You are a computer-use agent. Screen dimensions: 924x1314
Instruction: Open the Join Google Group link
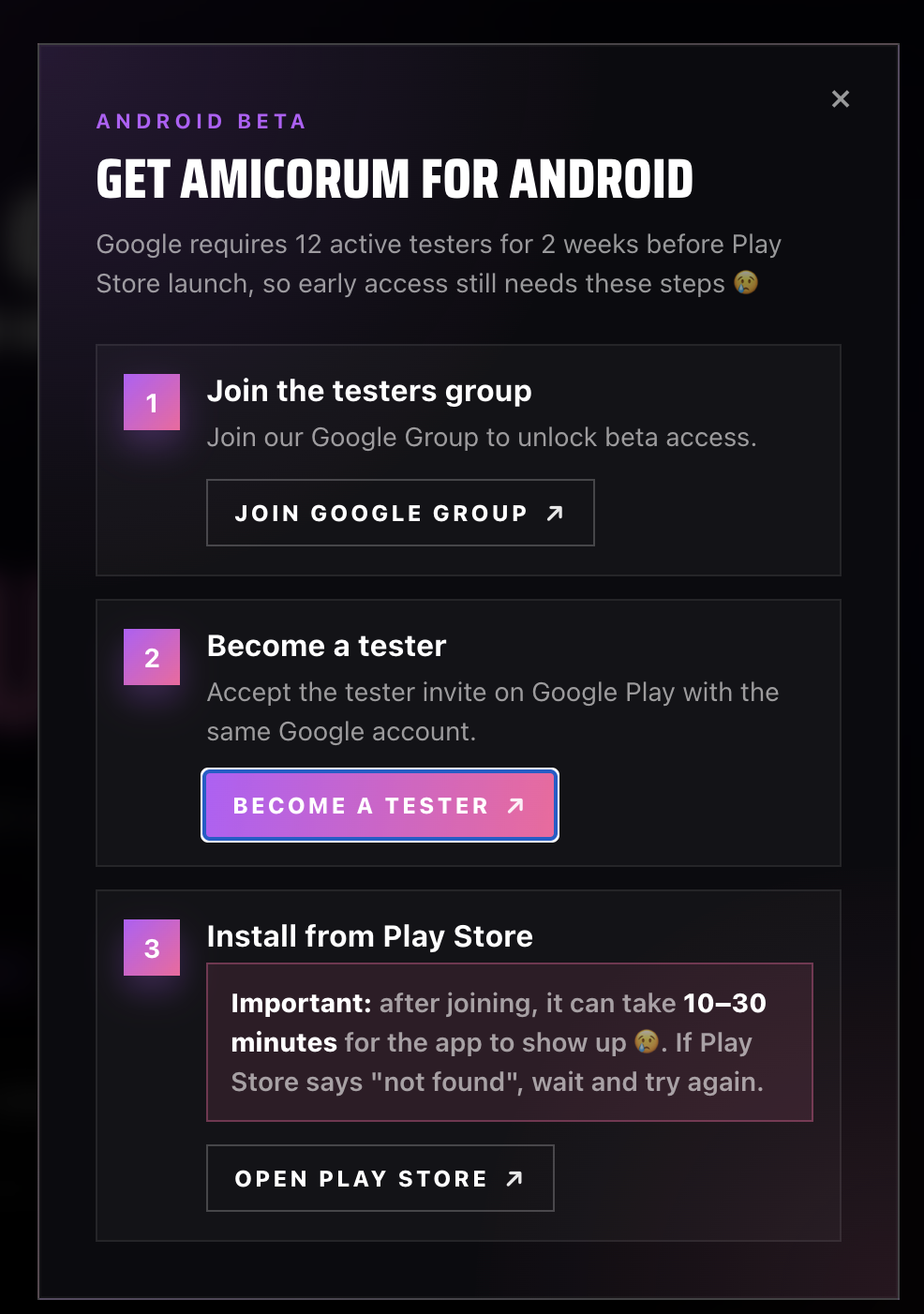coord(400,513)
